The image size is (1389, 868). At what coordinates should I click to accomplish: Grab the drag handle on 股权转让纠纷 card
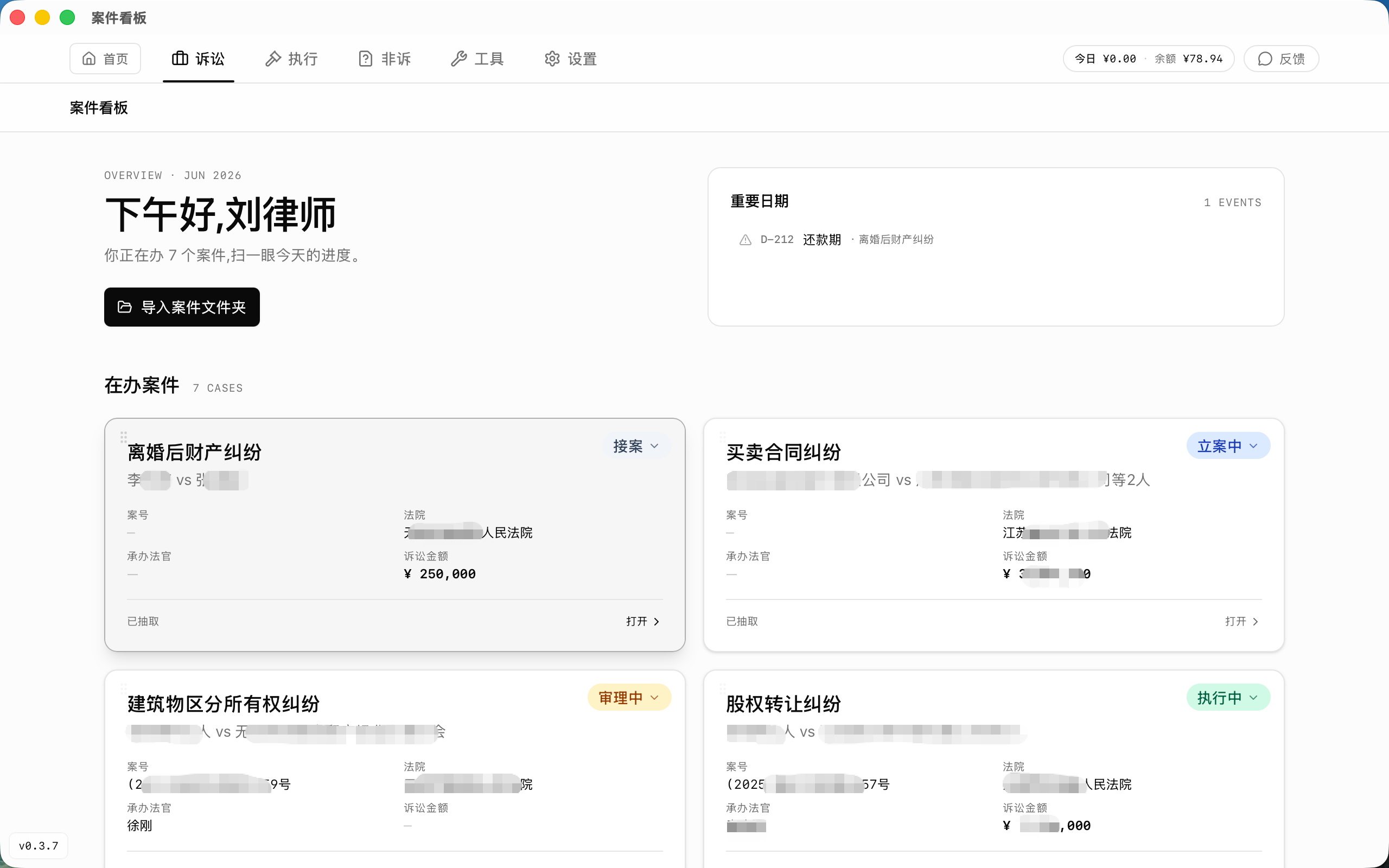(x=722, y=688)
